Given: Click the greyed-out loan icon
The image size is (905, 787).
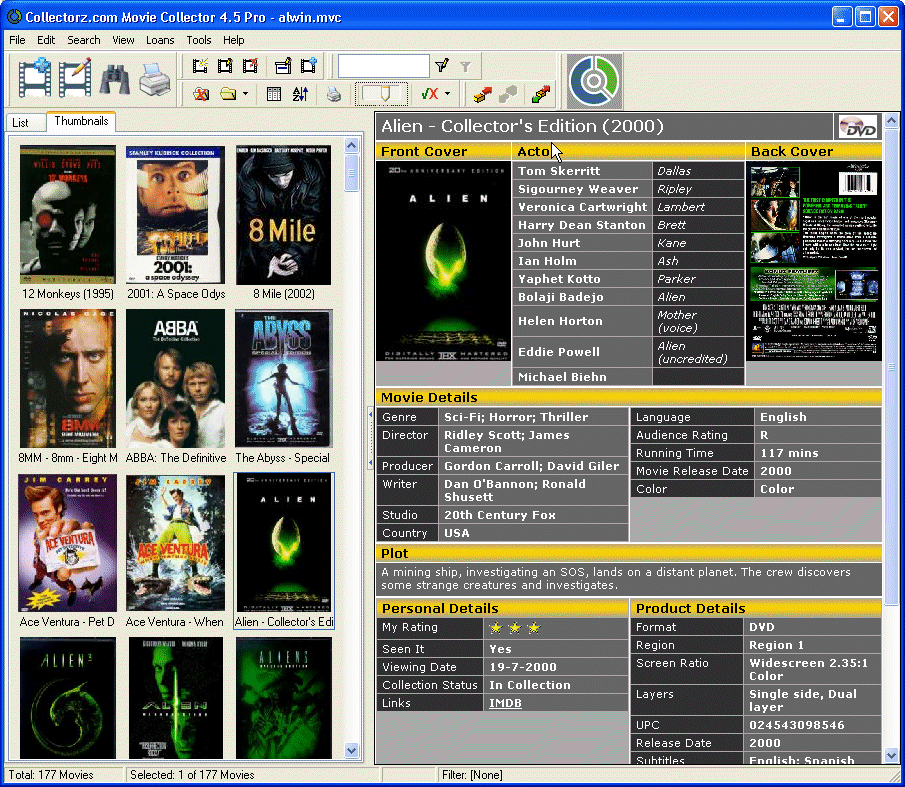Looking at the screenshot, I should 508,93.
